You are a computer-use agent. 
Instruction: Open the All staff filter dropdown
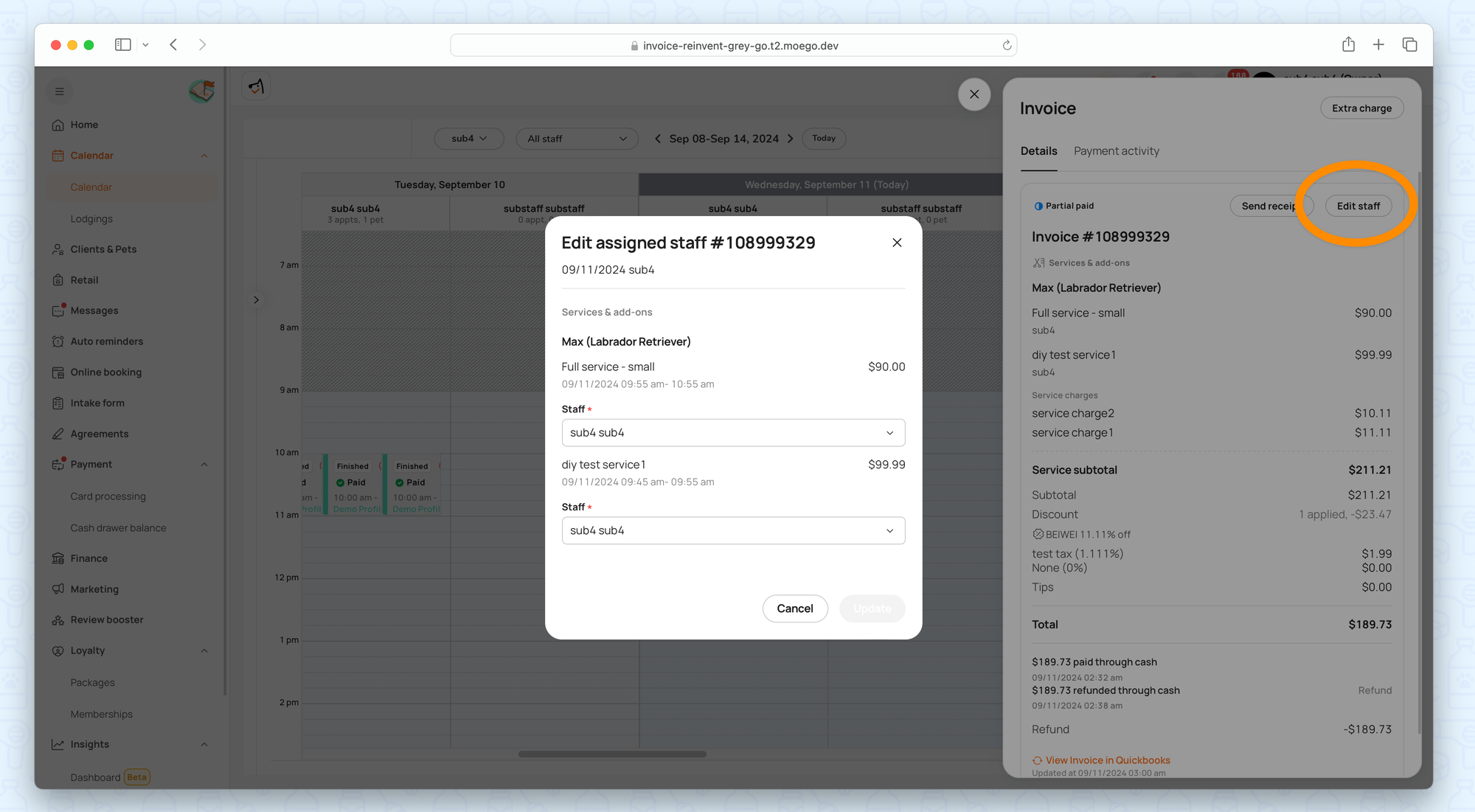pyautogui.click(x=577, y=139)
